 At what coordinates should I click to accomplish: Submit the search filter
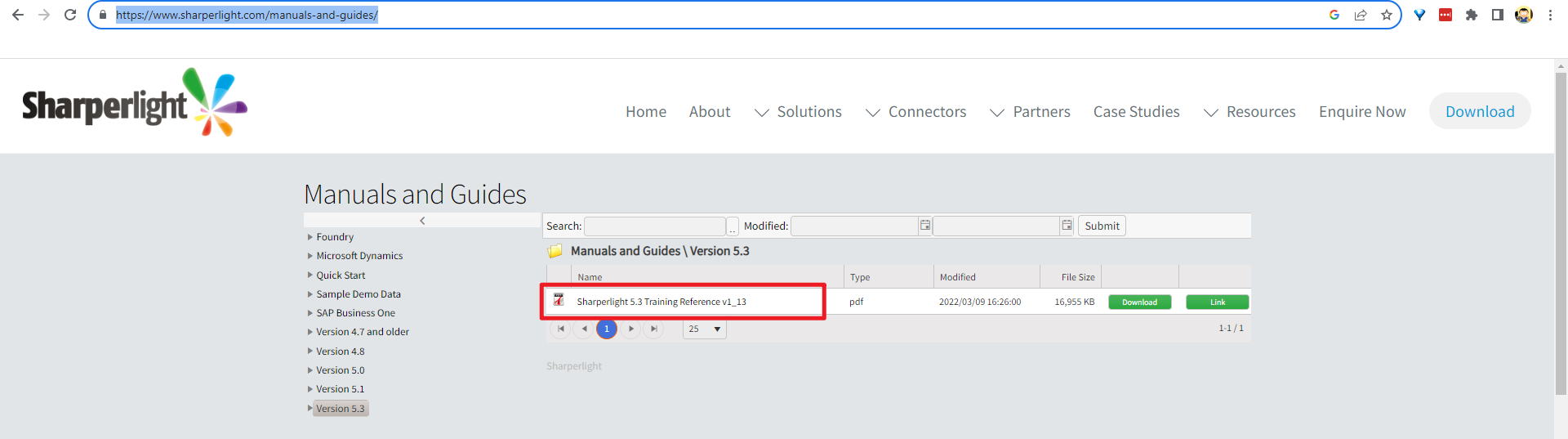pyautogui.click(x=1102, y=226)
